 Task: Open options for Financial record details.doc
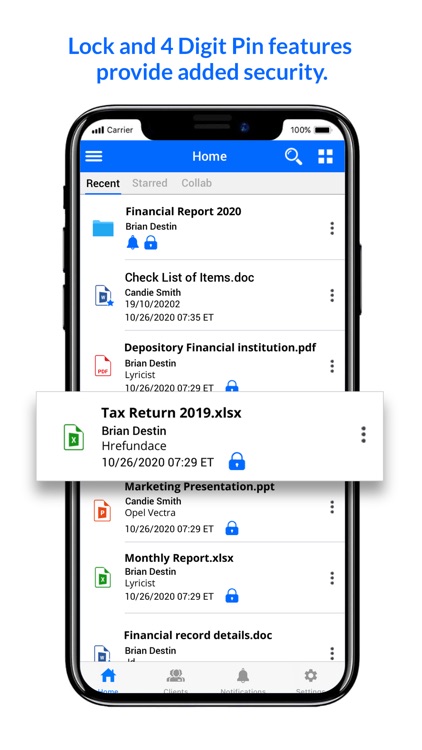click(x=332, y=653)
